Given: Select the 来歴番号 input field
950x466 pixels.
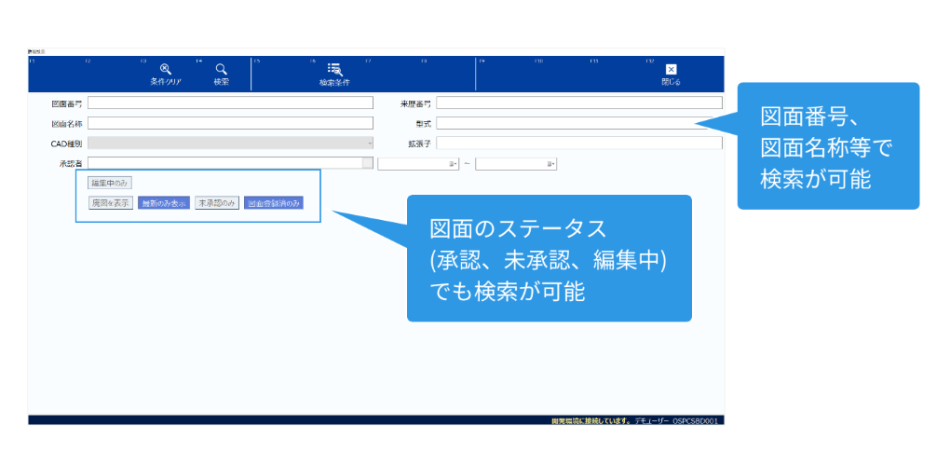Looking at the screenshot, I should (578, 103).
